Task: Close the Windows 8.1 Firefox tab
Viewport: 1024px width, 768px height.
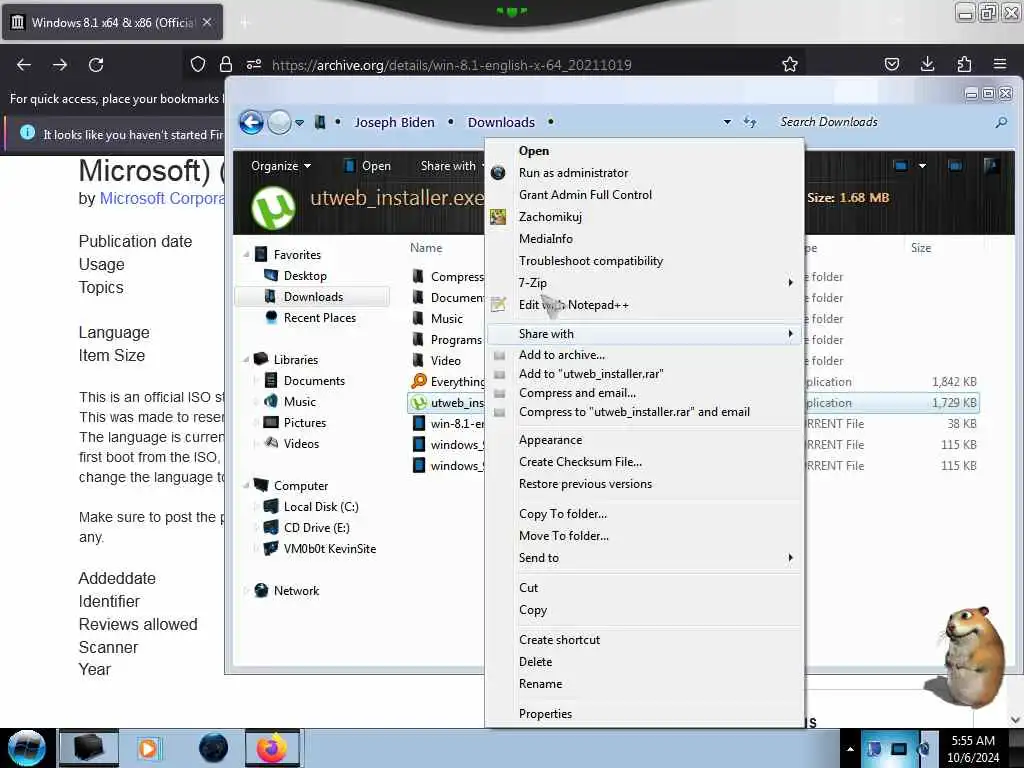Action: point(207,22)
